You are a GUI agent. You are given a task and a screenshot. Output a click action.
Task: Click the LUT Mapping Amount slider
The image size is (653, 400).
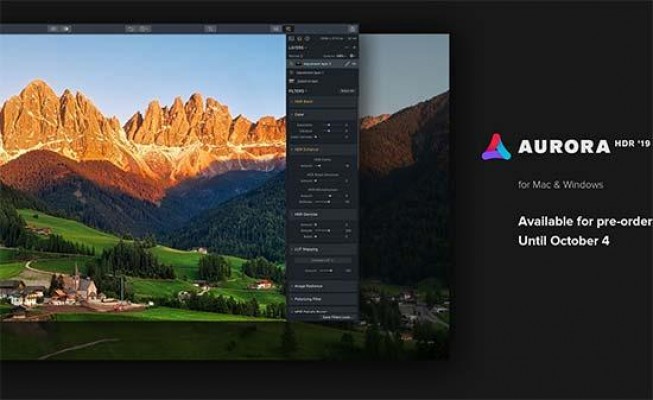(329, 270)
